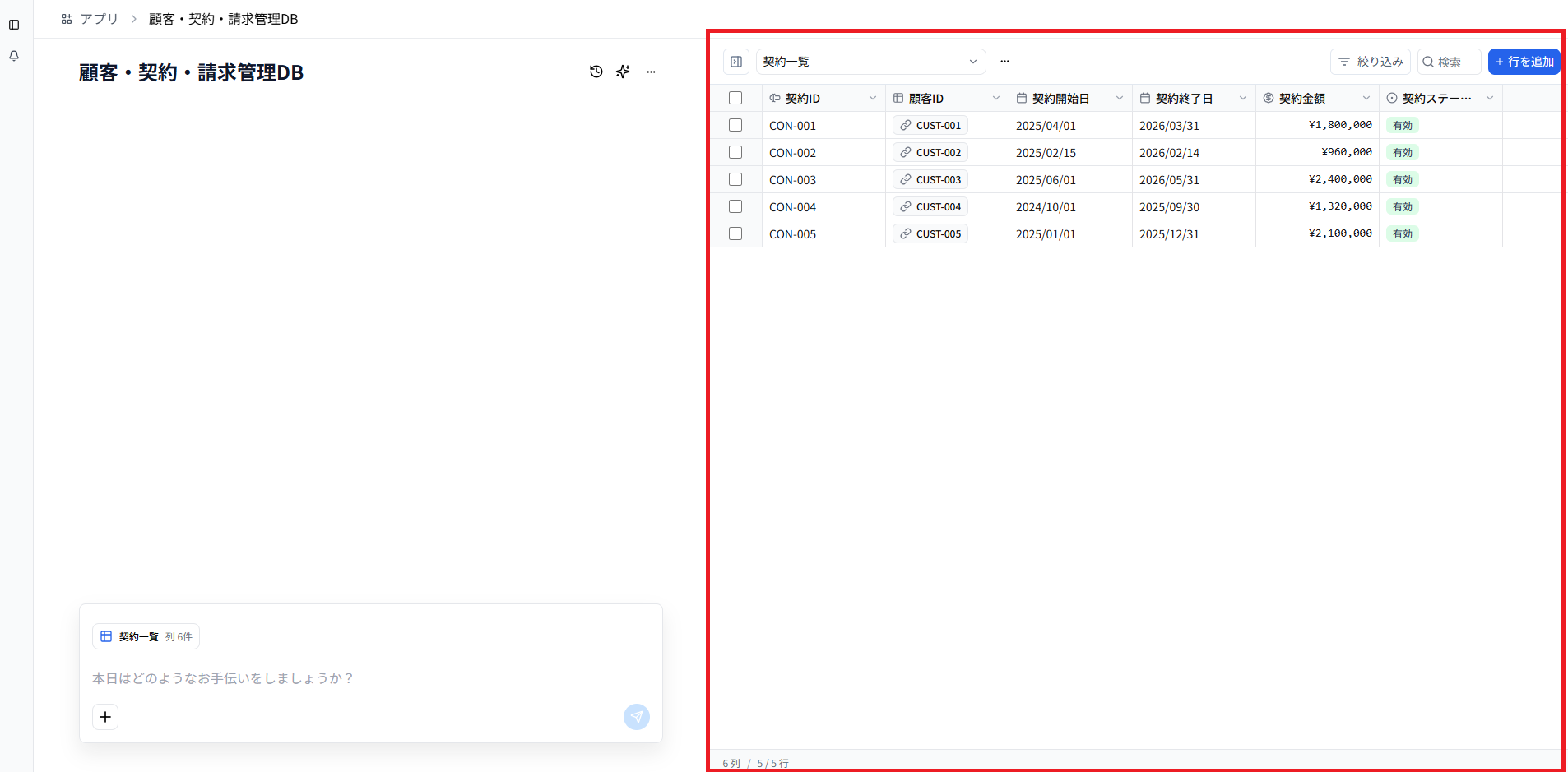Check the CON-002 row checkbox

[x=735, y=152]
